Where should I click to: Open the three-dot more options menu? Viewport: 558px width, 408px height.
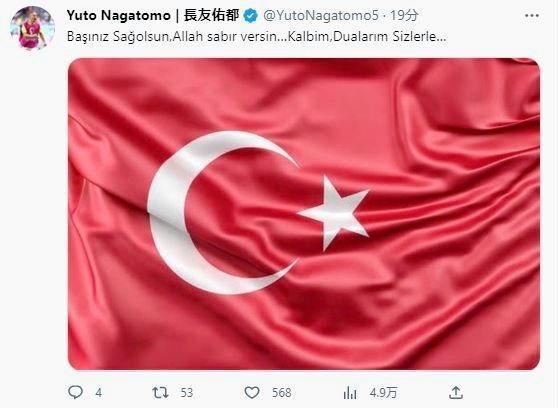point(532,16)
